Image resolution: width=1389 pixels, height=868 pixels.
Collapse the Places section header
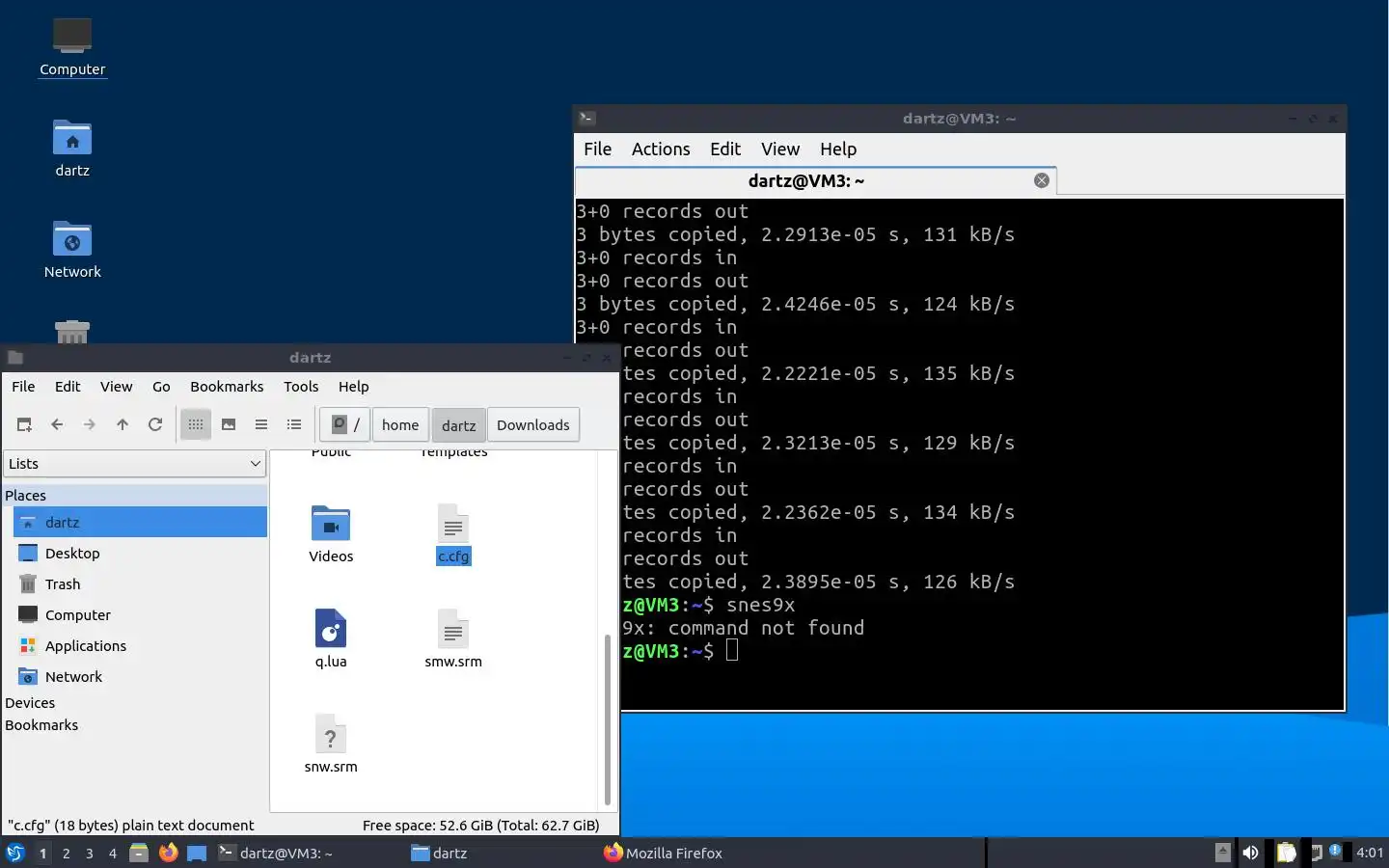point(134,495)
